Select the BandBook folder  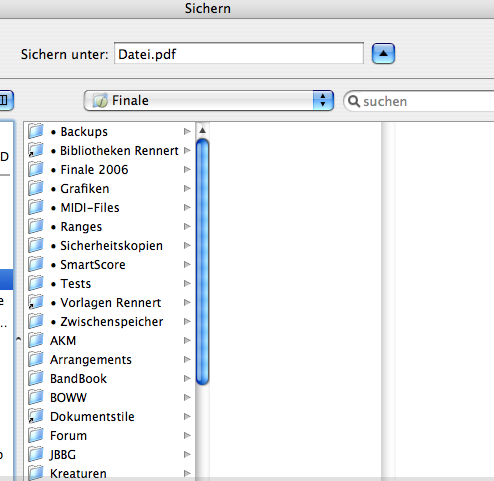(x=110, y=378)
